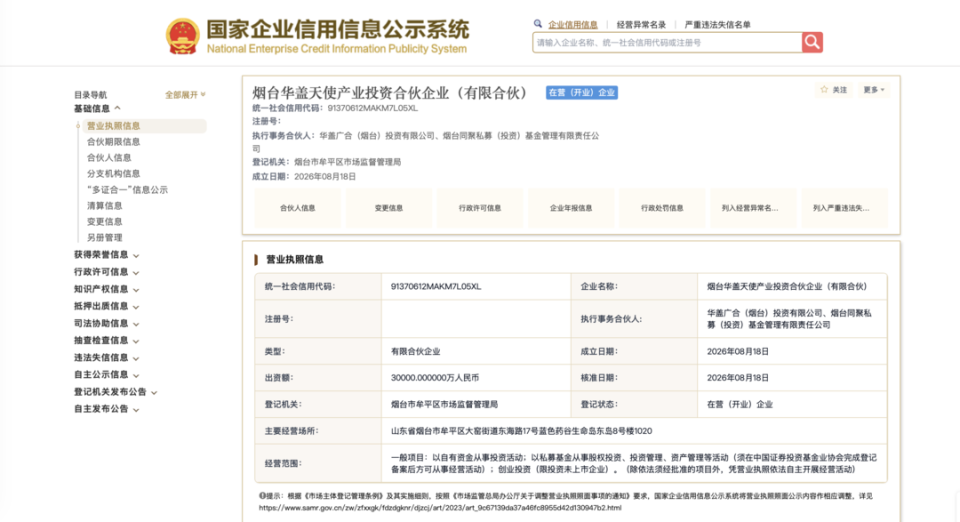
Task: Collapse the 基础信息 section
Action: point(97,108)
